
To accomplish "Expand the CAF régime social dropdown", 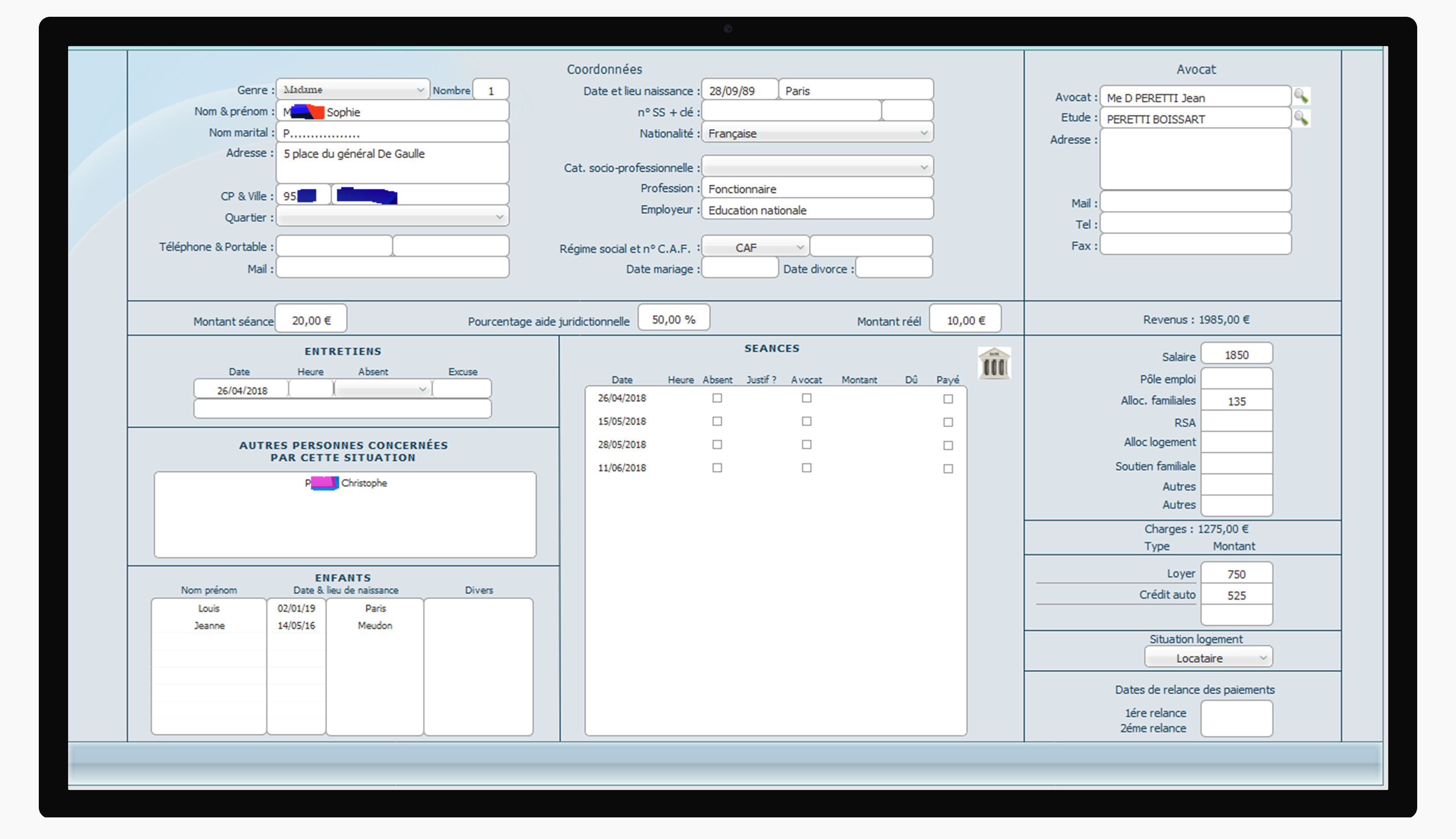I will 799,247.
